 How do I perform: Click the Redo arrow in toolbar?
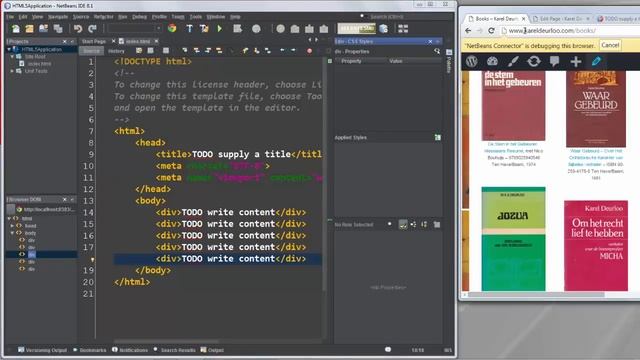click(x=92, y=29)
